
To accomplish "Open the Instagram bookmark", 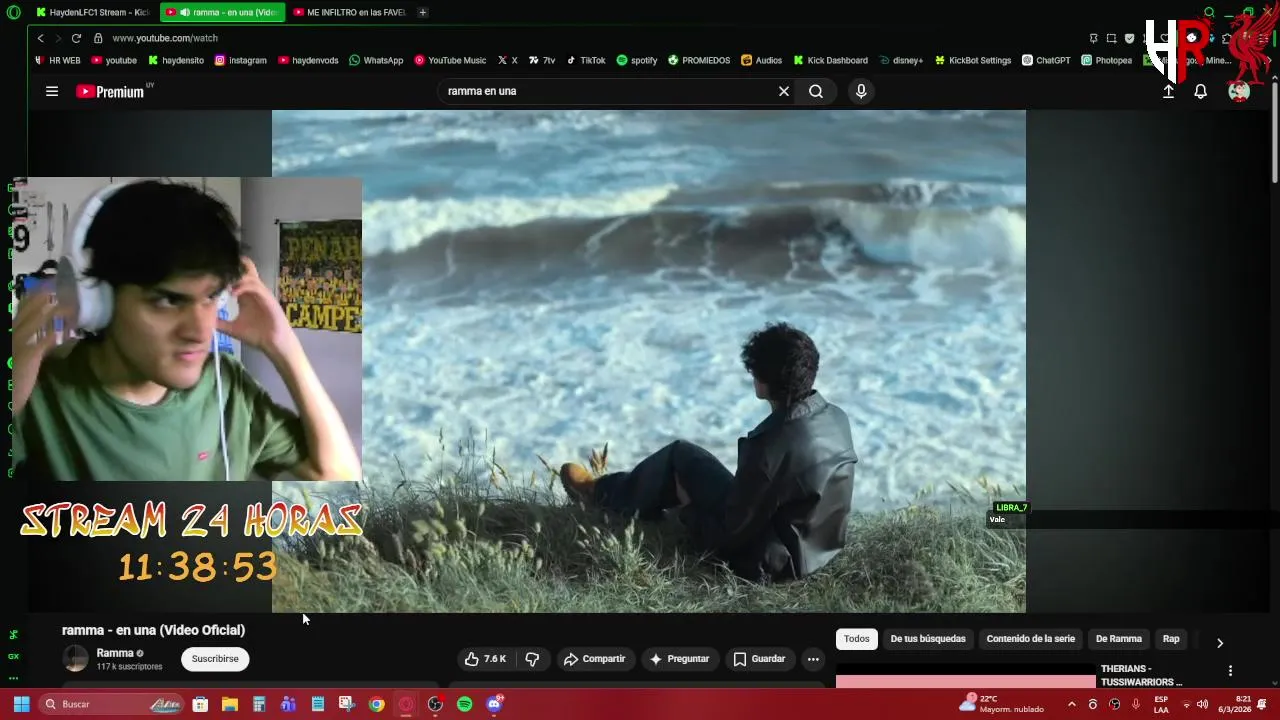I will pos(241,60).
